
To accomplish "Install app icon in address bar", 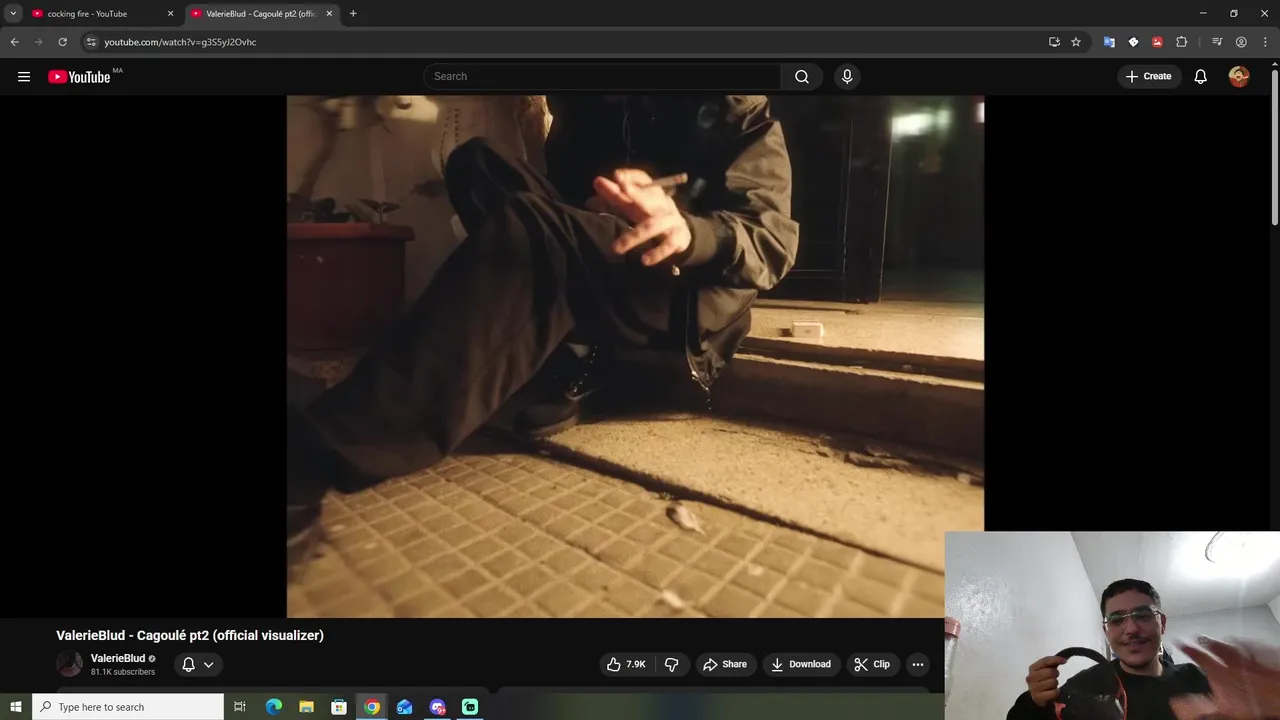I will pyautogui.click(x=1054, y=42).
